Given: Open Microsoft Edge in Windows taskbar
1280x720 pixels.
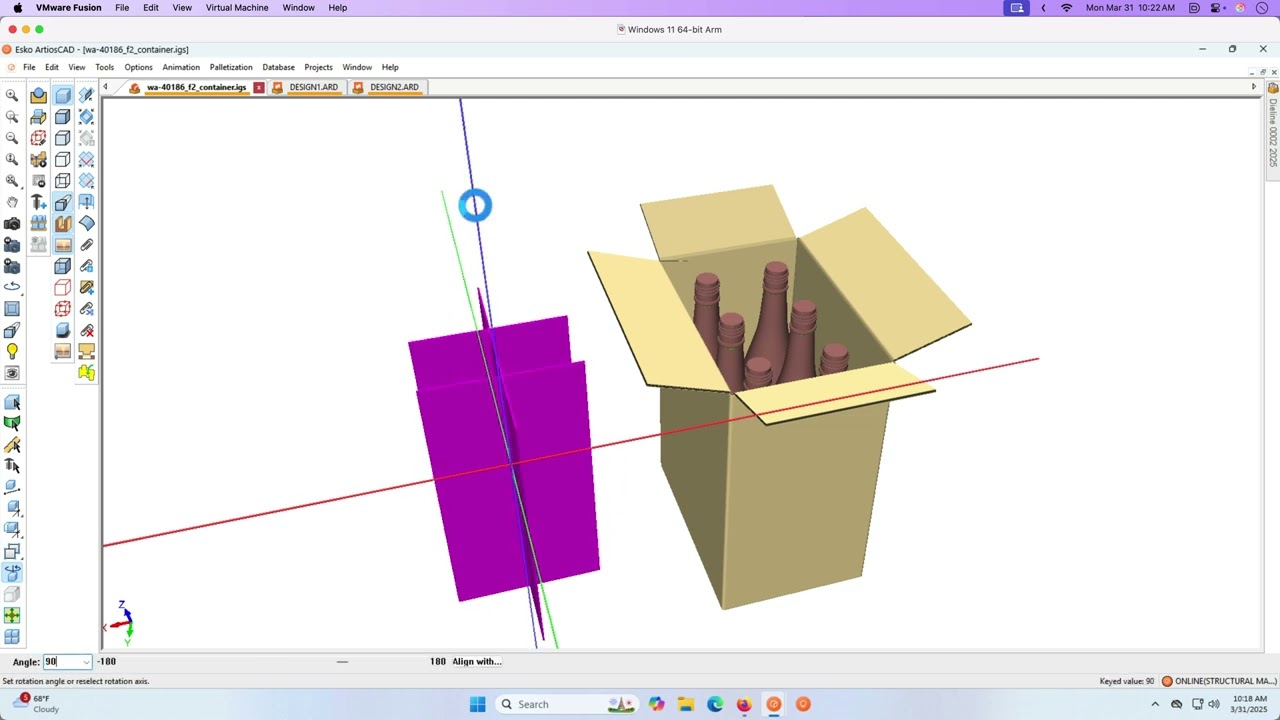Looking at the screenshot, I should tap(715, 704).
